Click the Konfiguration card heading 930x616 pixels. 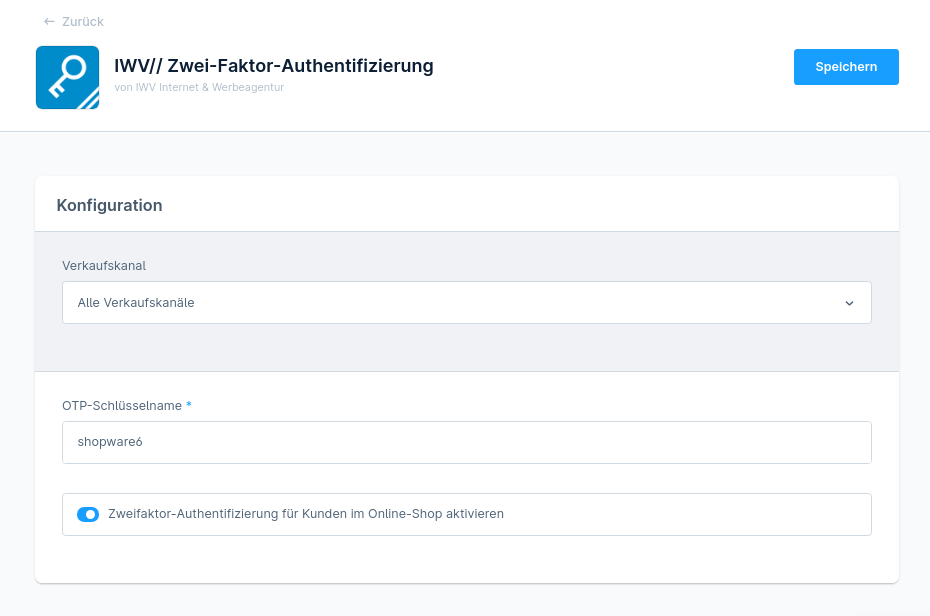pos(109,205)
